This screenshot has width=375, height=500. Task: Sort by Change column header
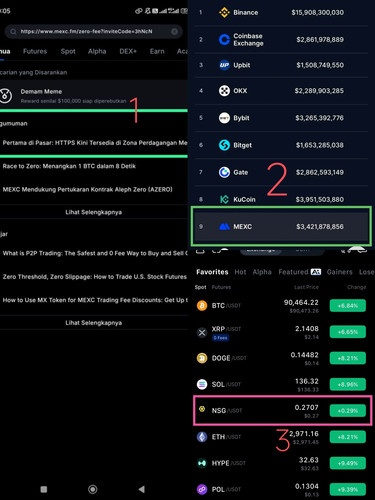click(356, 287)
